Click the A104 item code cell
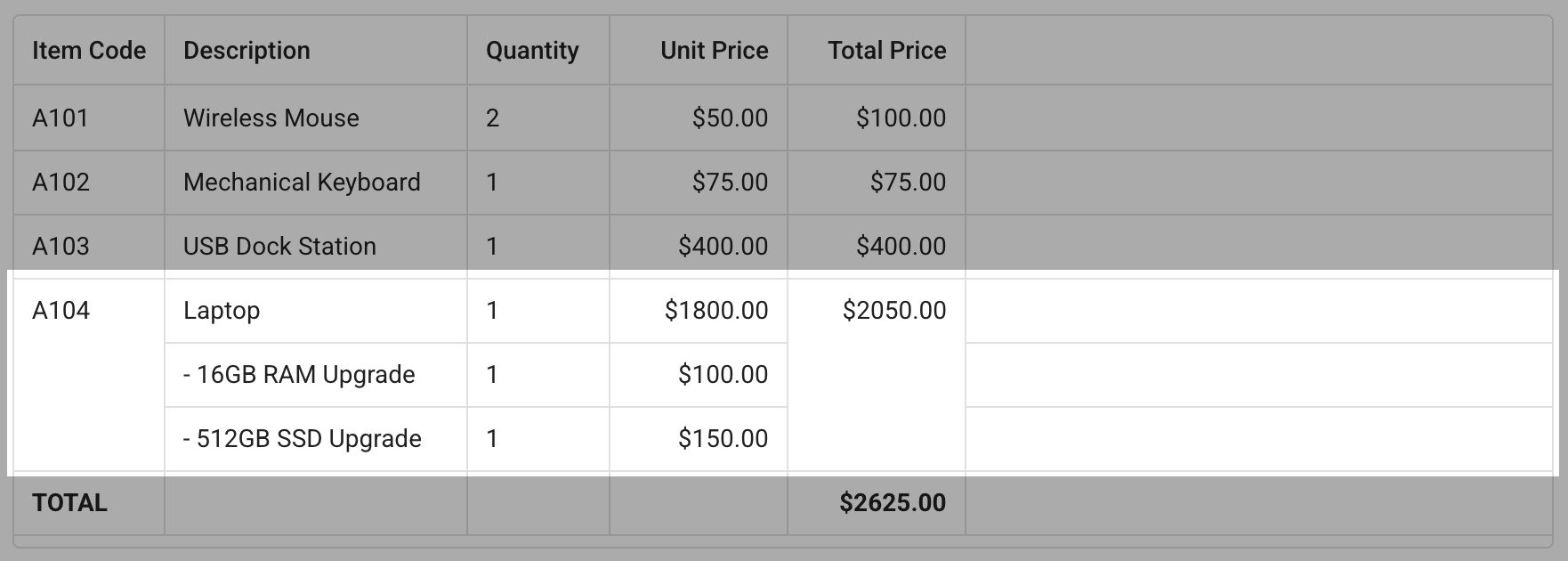The image size is (1568, 561). point(61,311)
